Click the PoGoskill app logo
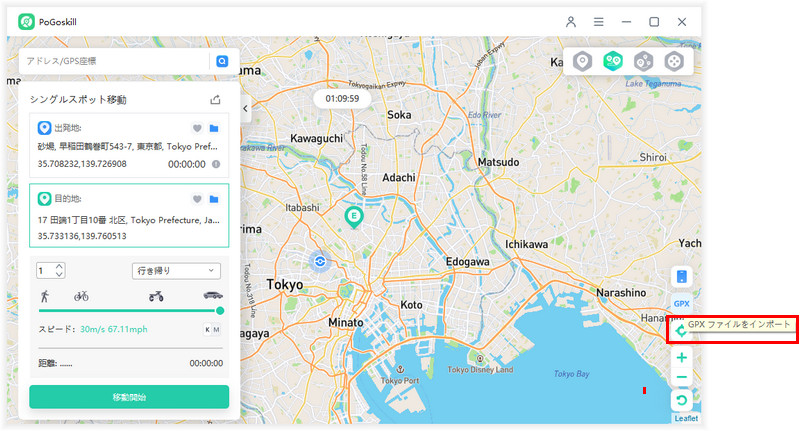Viewport: 800px width, 431px height. pyautogui.click(x=27, y=22)
